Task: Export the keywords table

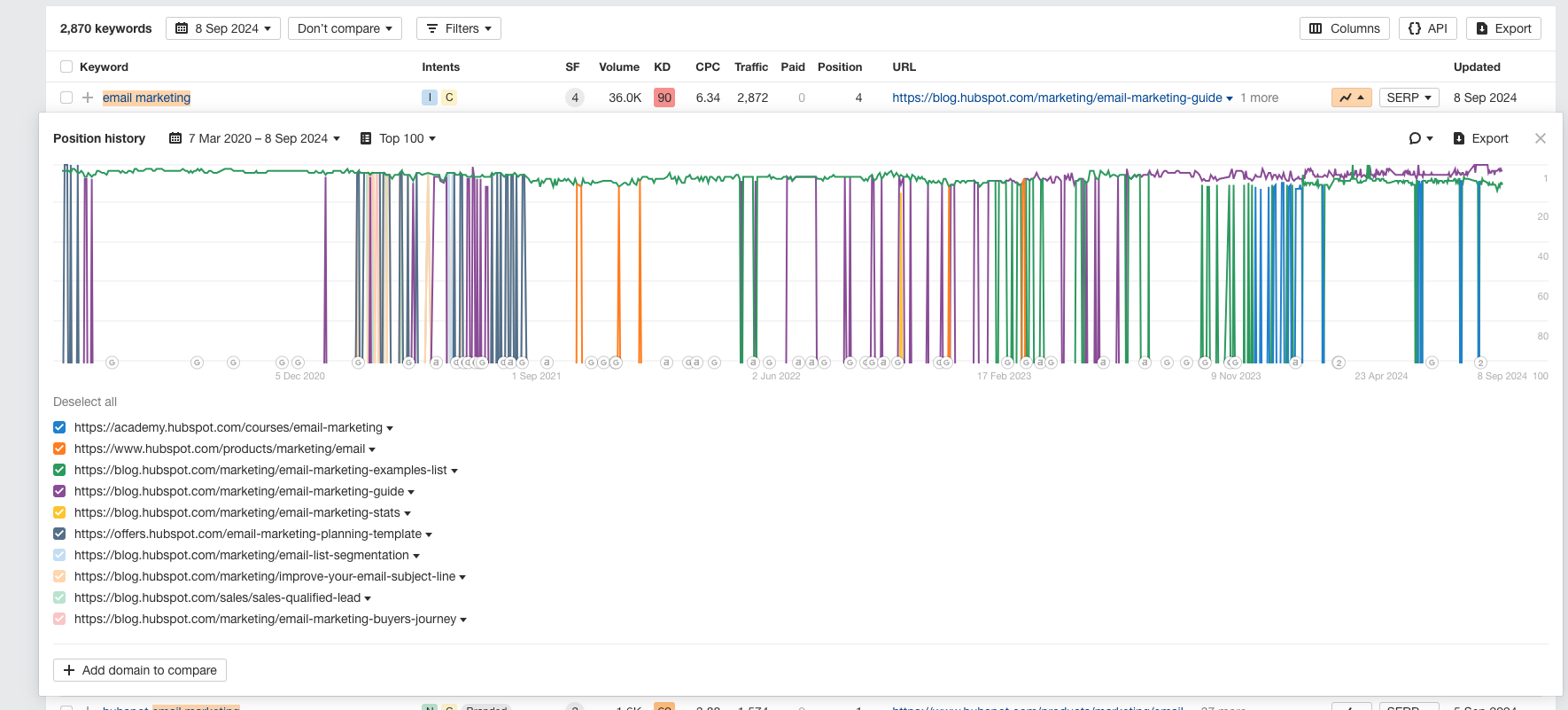Action: point(1504,28)
